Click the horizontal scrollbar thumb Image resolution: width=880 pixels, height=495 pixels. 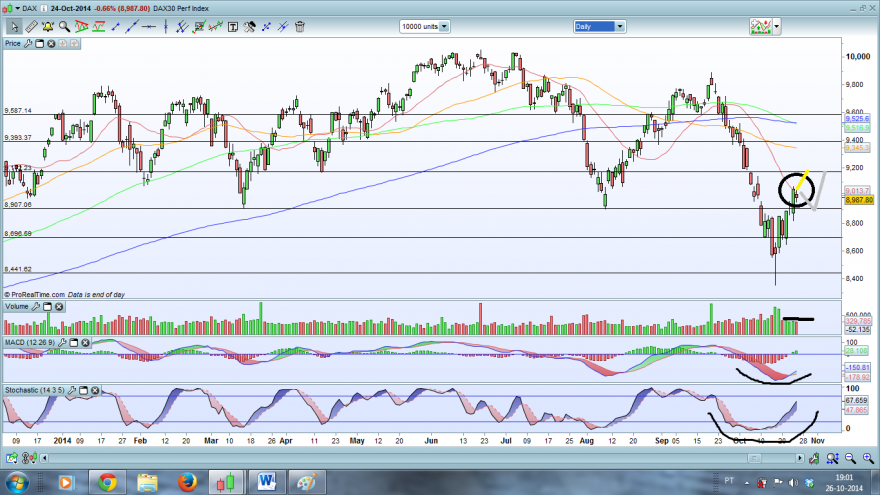754,459
